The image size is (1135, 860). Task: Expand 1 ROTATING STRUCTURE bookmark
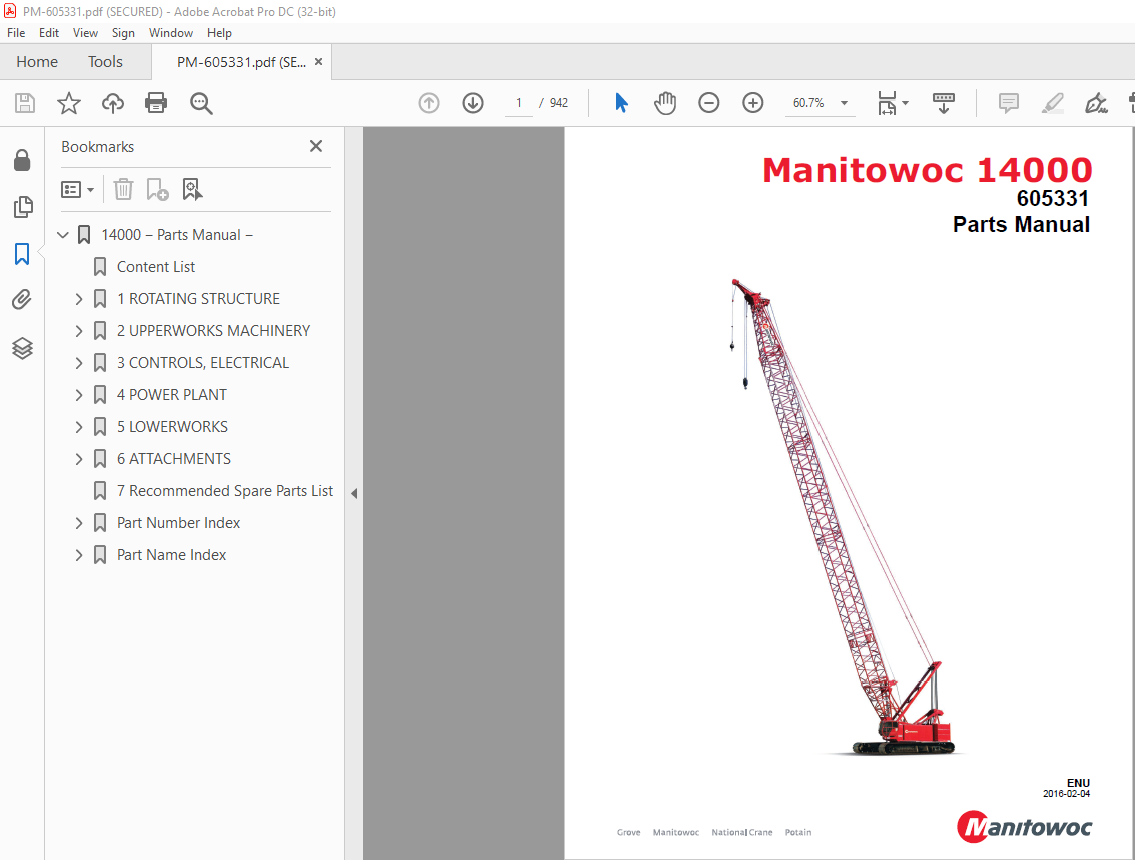pyautogui.click(x=79, y=299)
